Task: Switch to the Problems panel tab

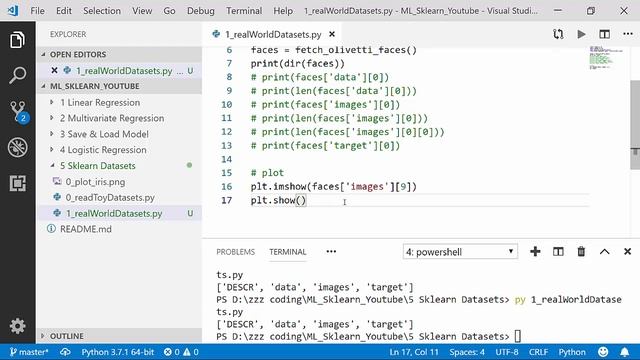Action: (236, 252)
